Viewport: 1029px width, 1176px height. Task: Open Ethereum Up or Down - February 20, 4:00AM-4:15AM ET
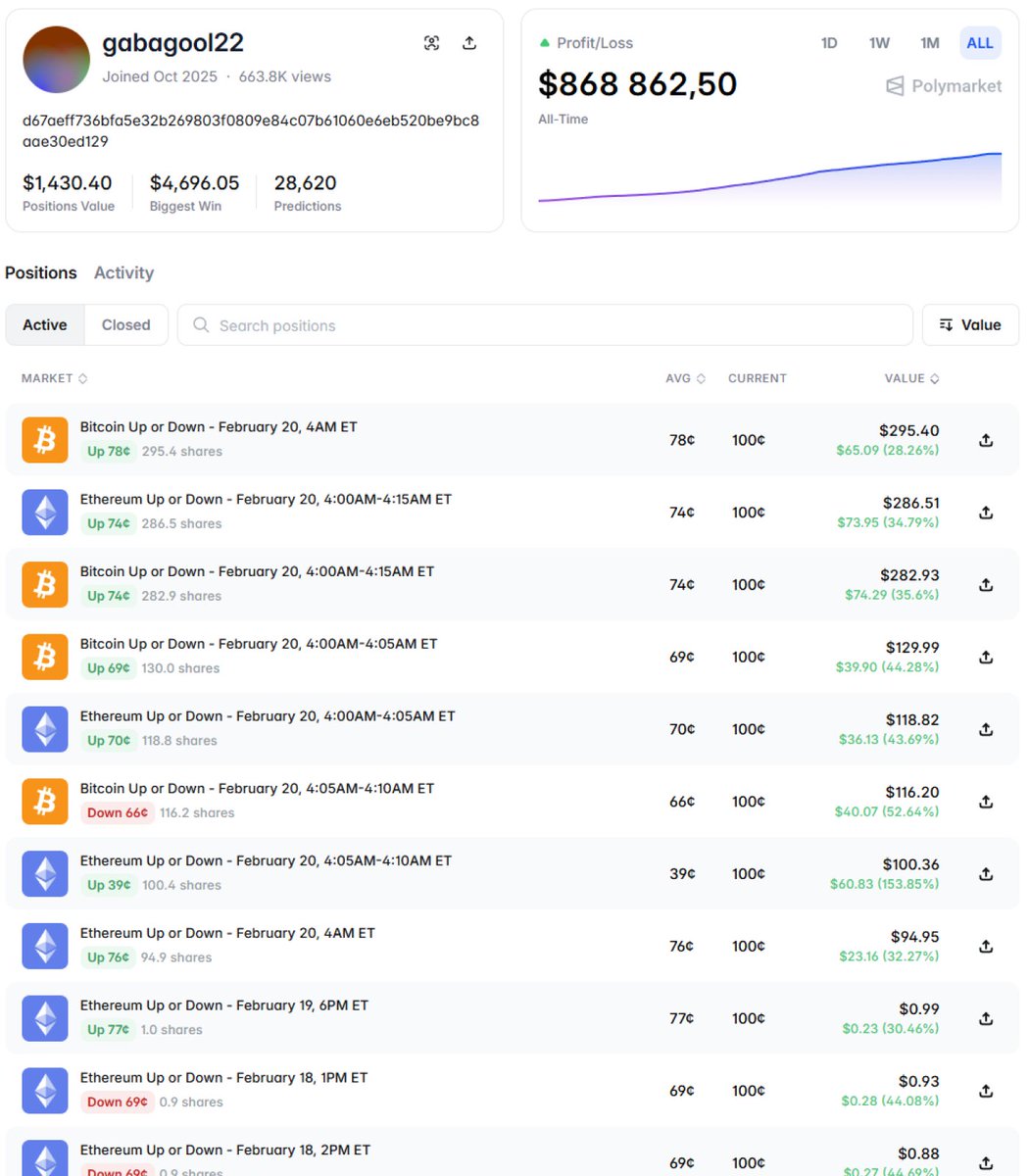coord(266,499)
